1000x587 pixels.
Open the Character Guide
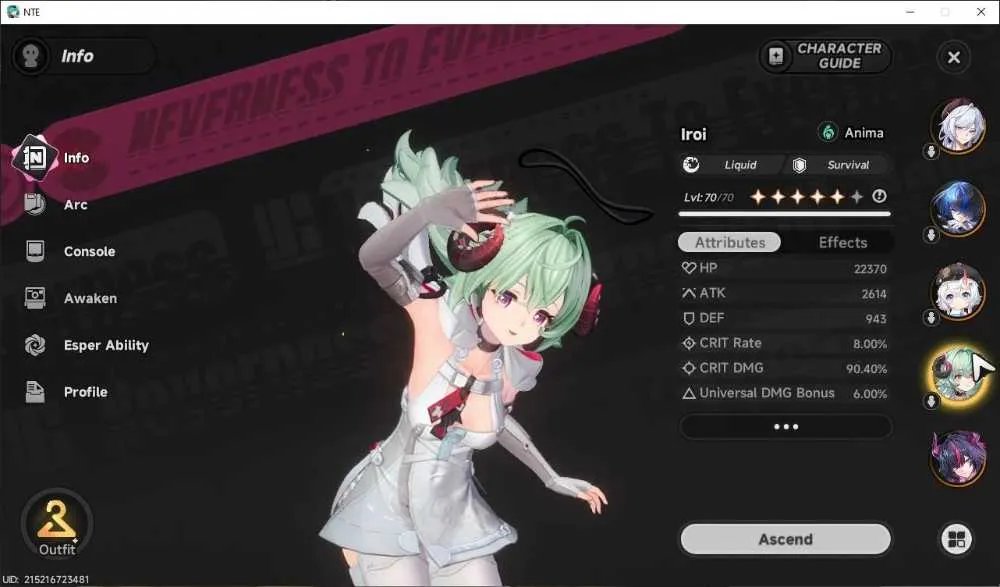(824, 56)
